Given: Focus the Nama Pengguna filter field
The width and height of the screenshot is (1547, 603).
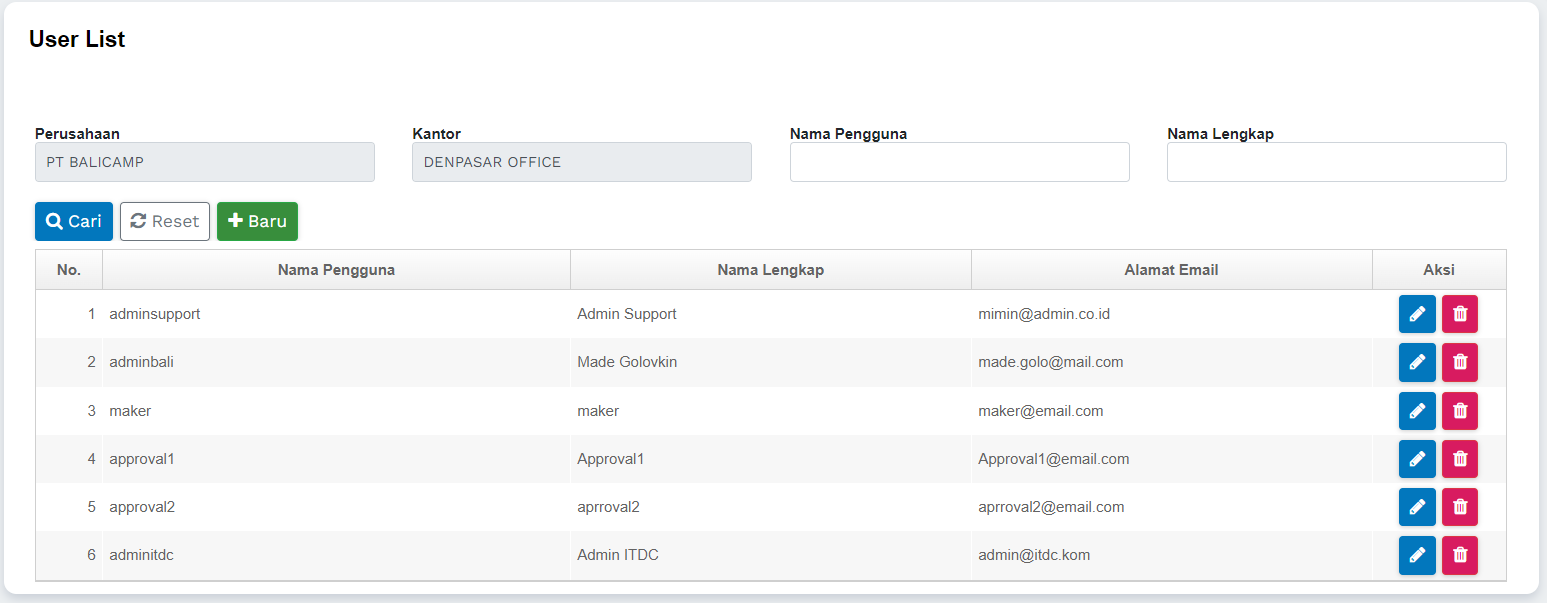Looking at the screenshot, I should (x=959, y=162).
